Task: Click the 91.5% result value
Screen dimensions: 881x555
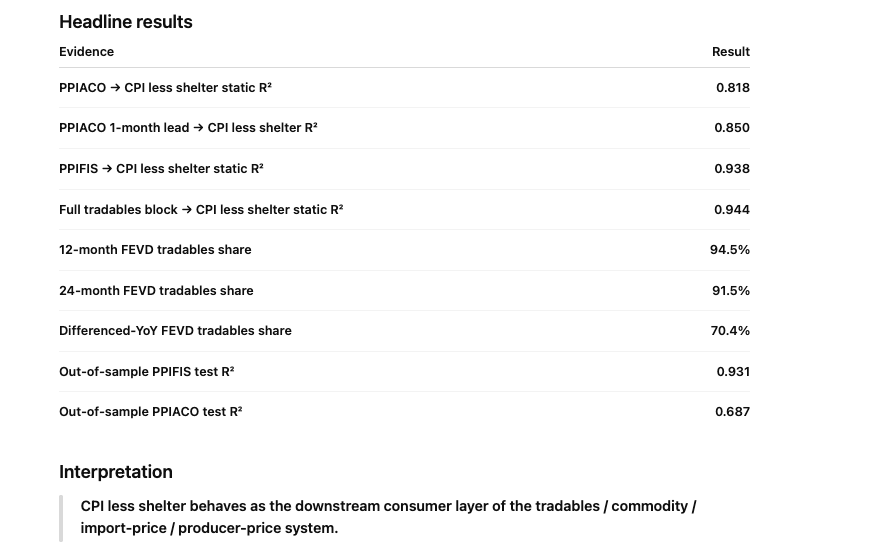Action: (x=730, y=290)
